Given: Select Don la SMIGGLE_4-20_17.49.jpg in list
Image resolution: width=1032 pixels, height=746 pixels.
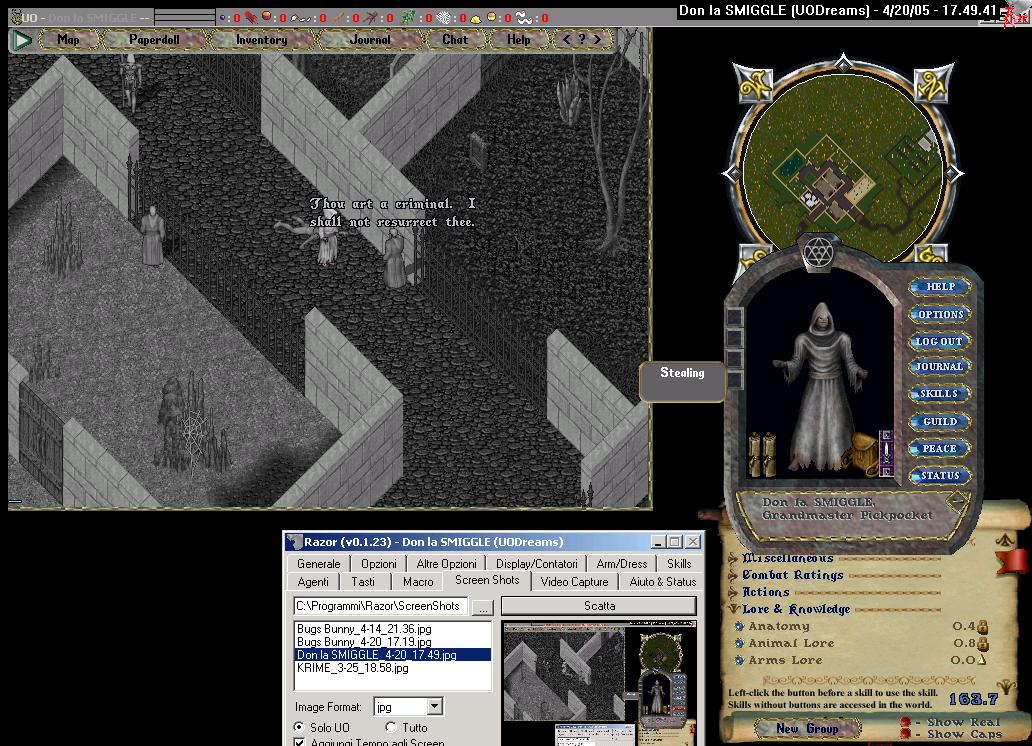Looking at the screenshot, I should 392,654.
